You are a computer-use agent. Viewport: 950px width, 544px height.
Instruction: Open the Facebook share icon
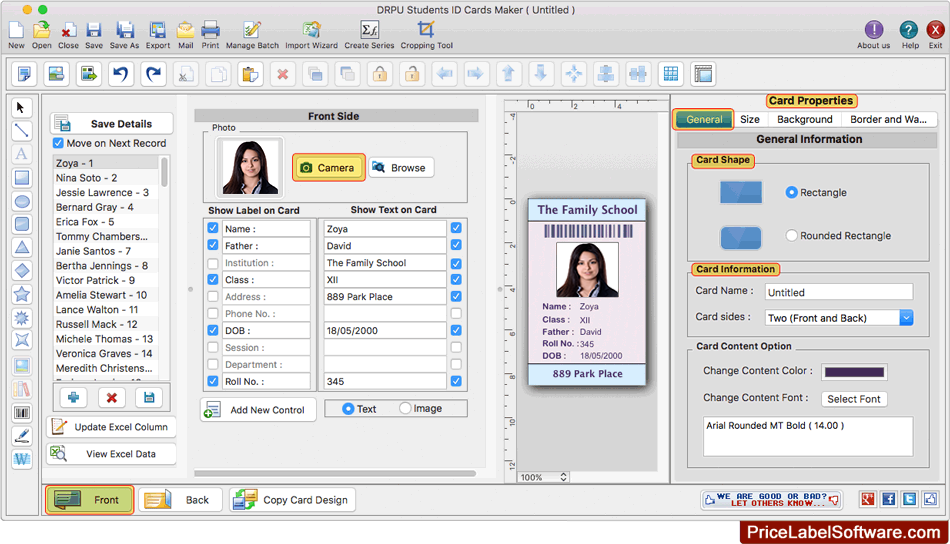point(888,499)
